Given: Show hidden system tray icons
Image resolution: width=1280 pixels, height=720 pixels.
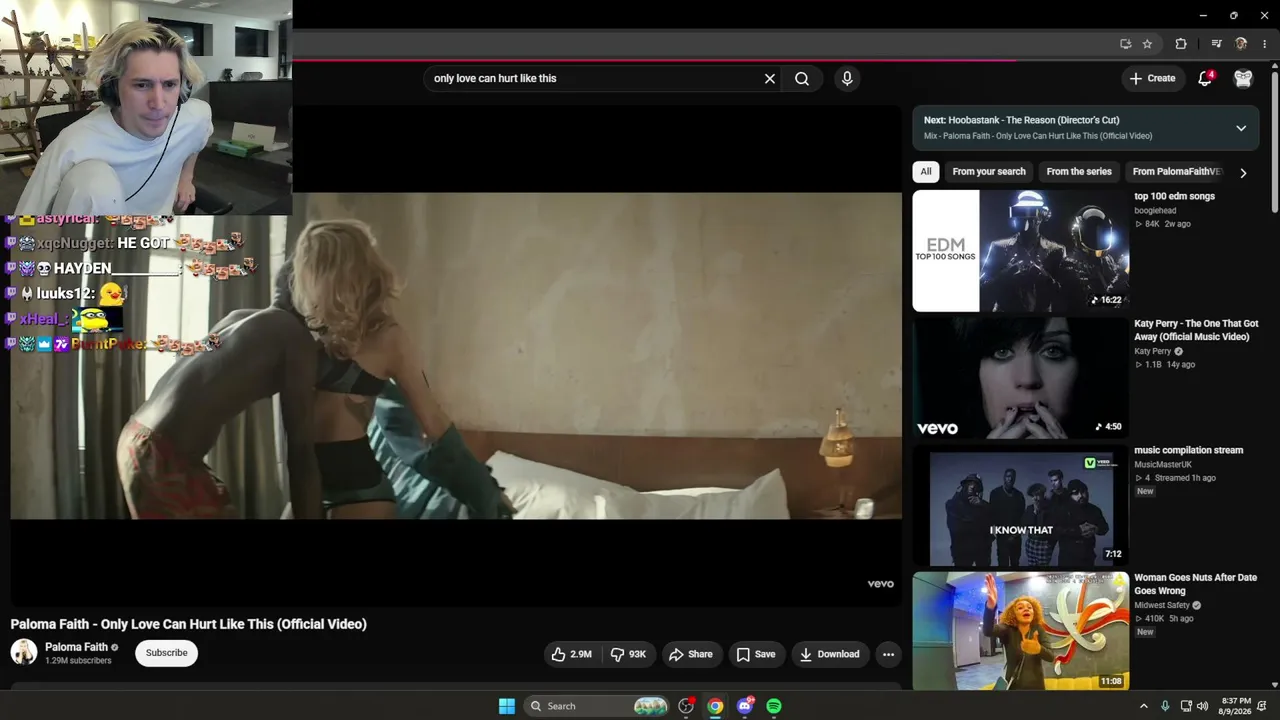Looking at the screenshot, I should [1144, 706].
